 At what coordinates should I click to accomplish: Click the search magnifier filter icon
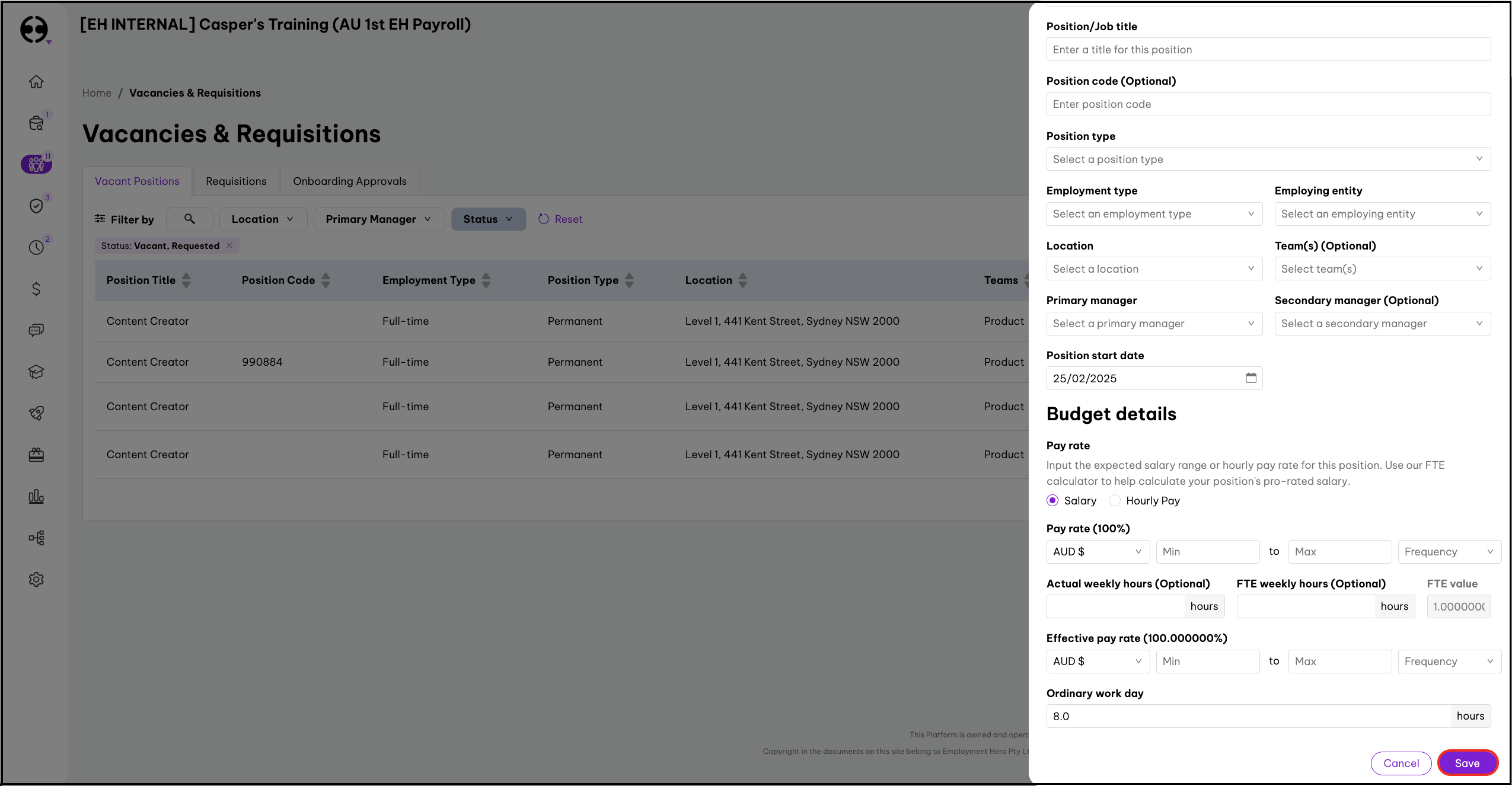pos(190,219)
